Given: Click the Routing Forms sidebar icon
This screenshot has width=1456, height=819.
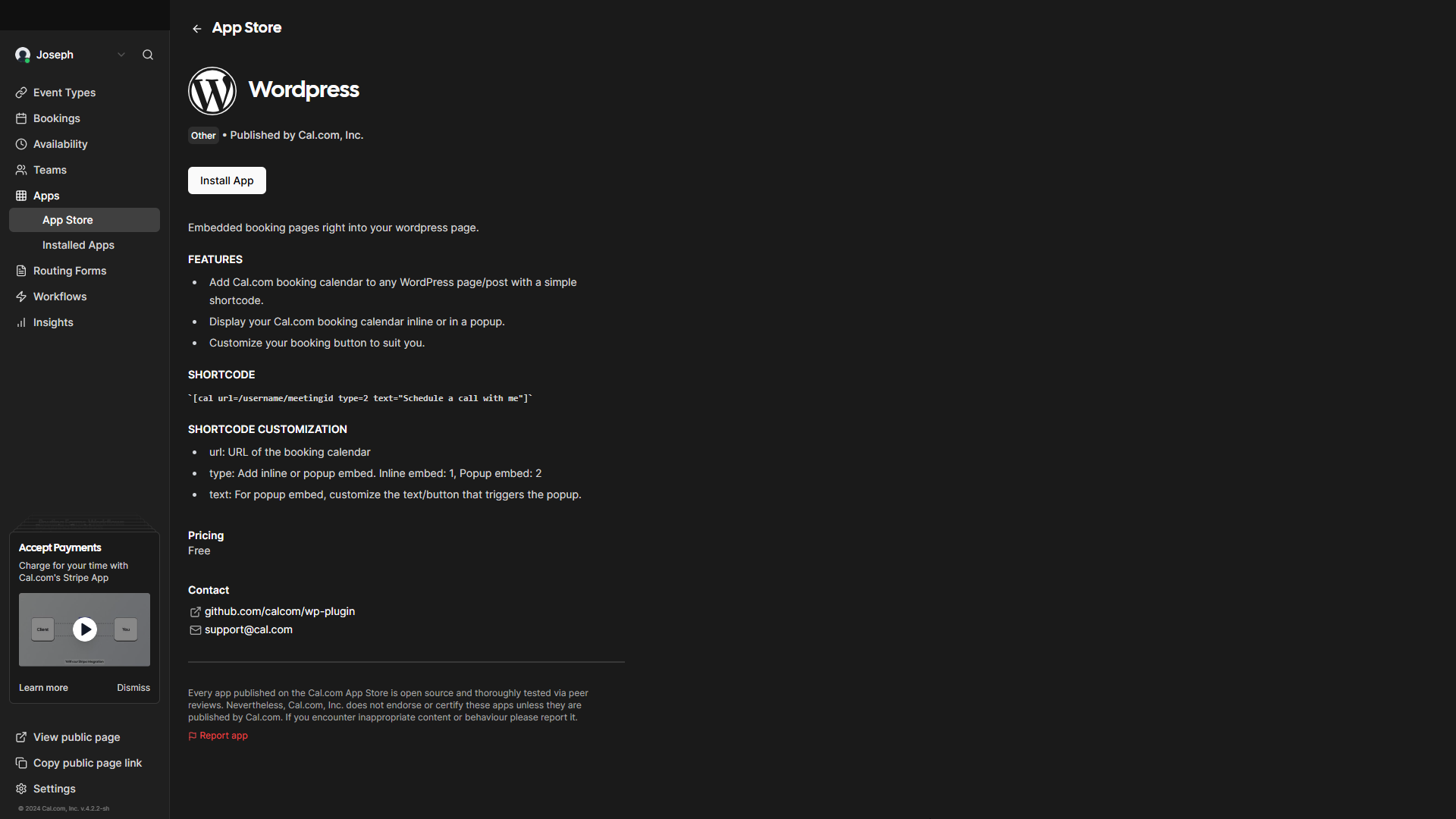Looking at the screenshot, I should pyautogui.click(x=21, y=270).
